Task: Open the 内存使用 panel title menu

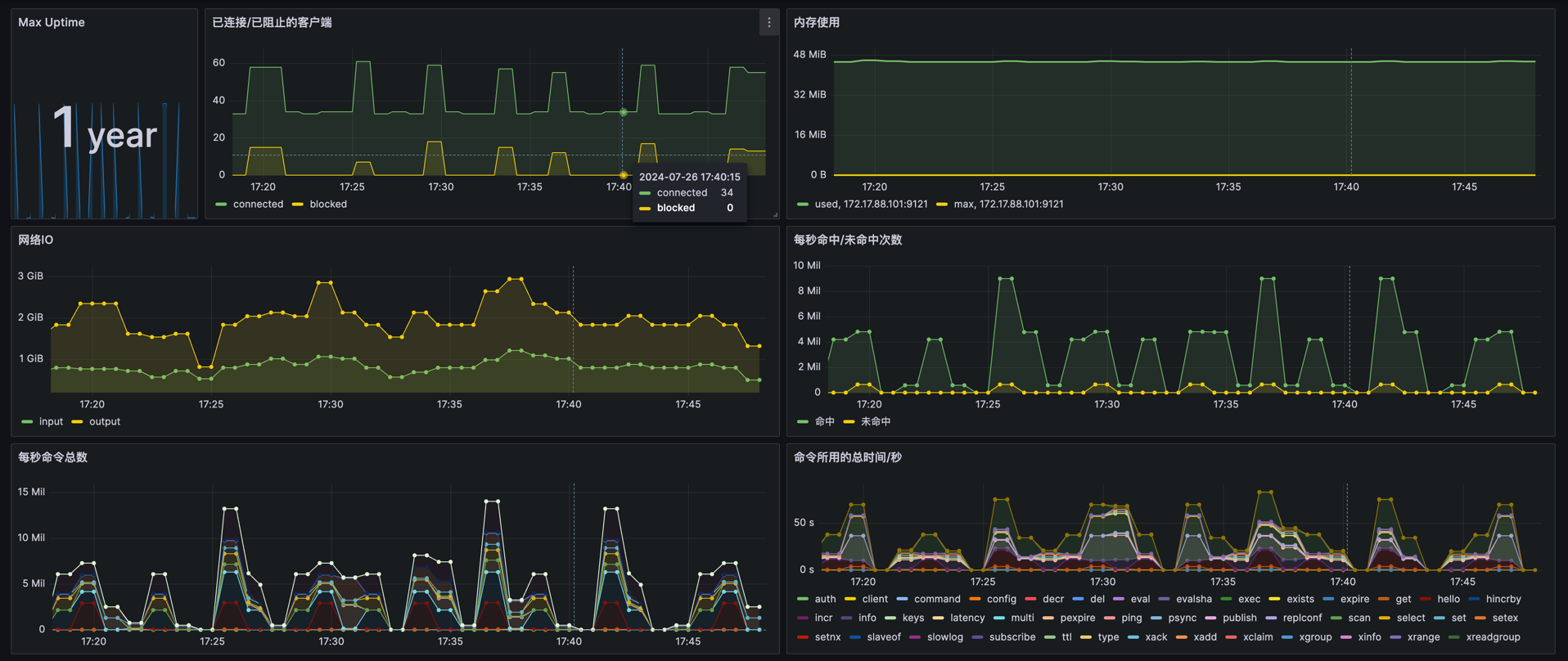Action: (x=817, y=23)
